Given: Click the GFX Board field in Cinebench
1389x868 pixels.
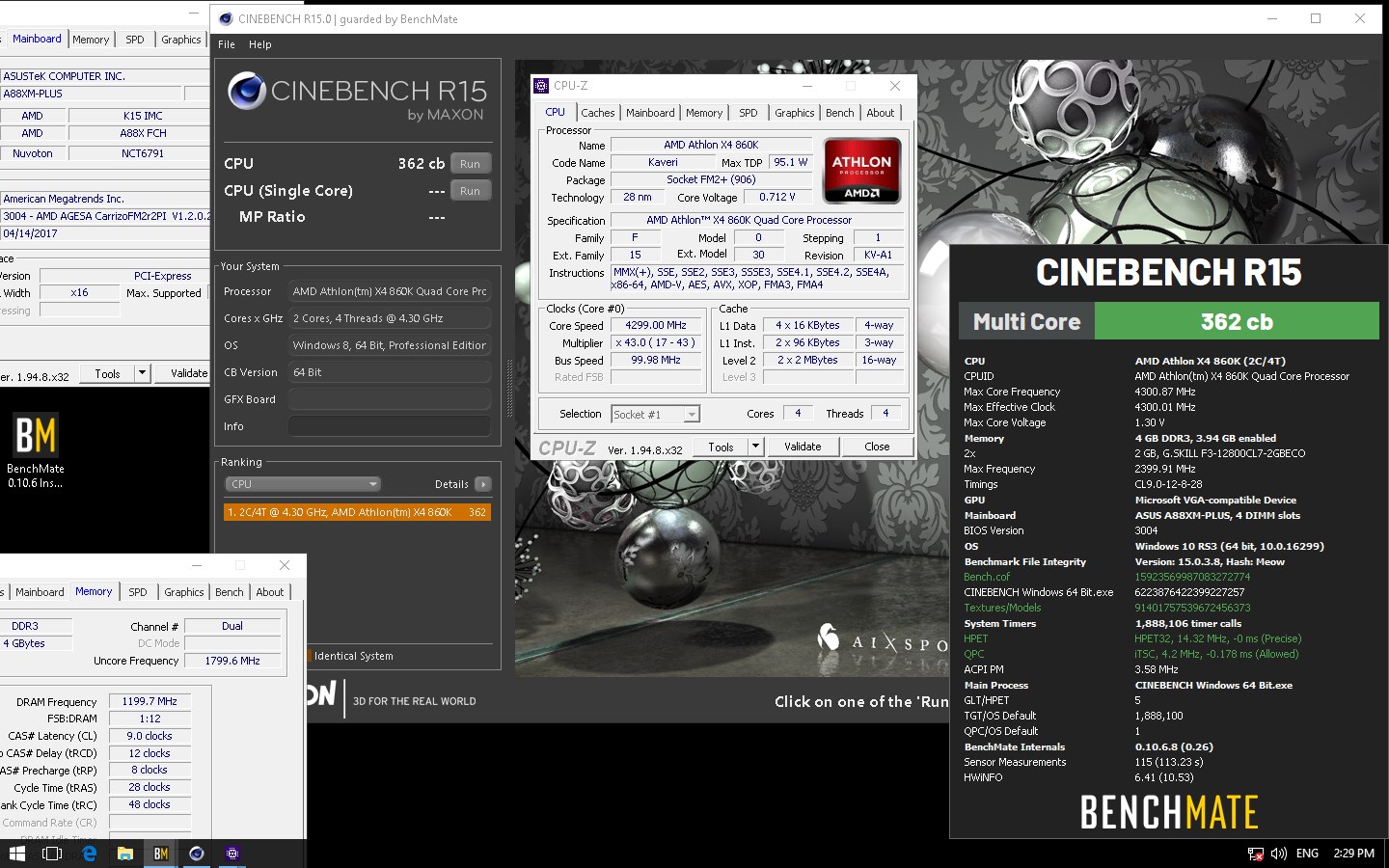Looking at the screenshot, I should (x=390, y=399).
